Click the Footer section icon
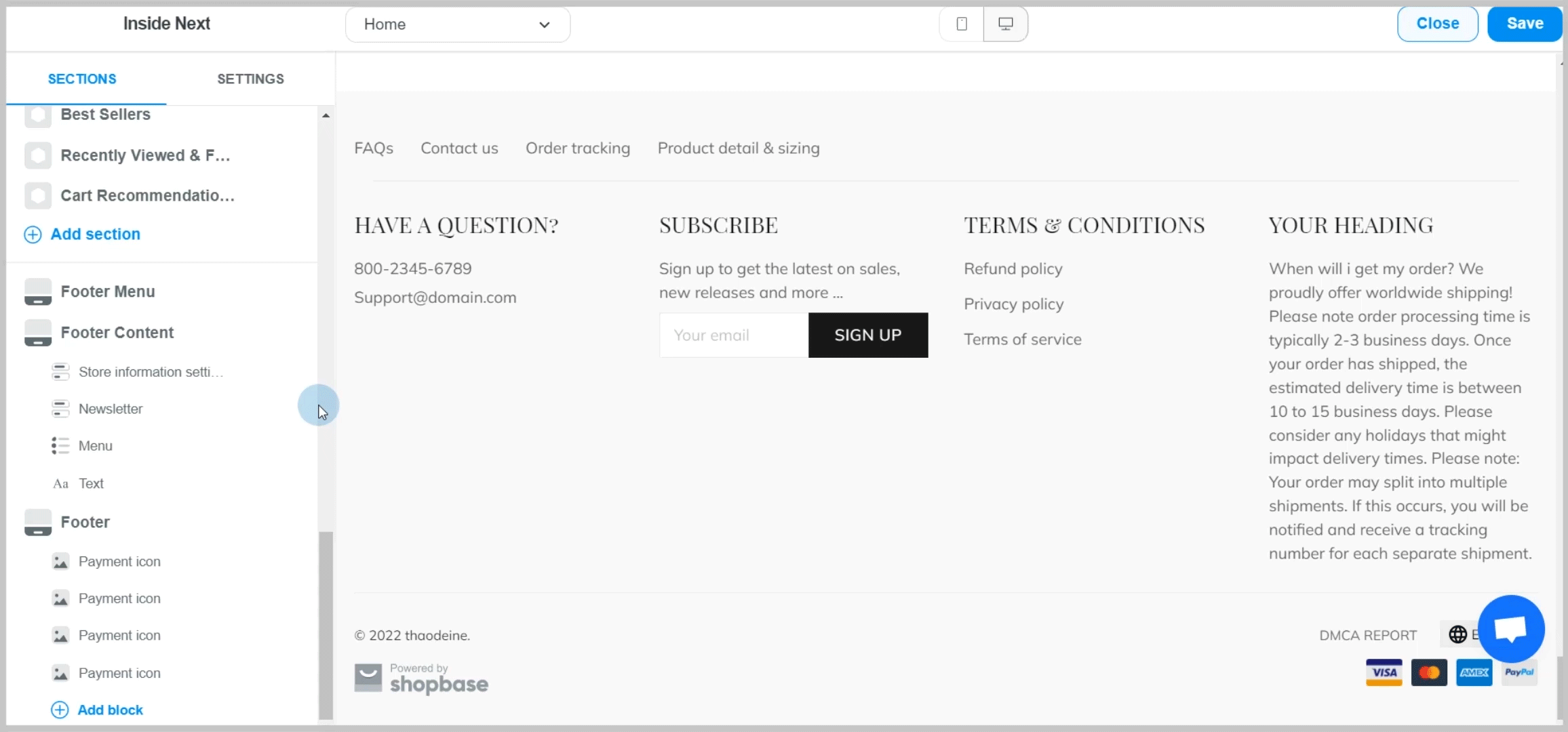The image size is (1568, 732). click(38, 523)
